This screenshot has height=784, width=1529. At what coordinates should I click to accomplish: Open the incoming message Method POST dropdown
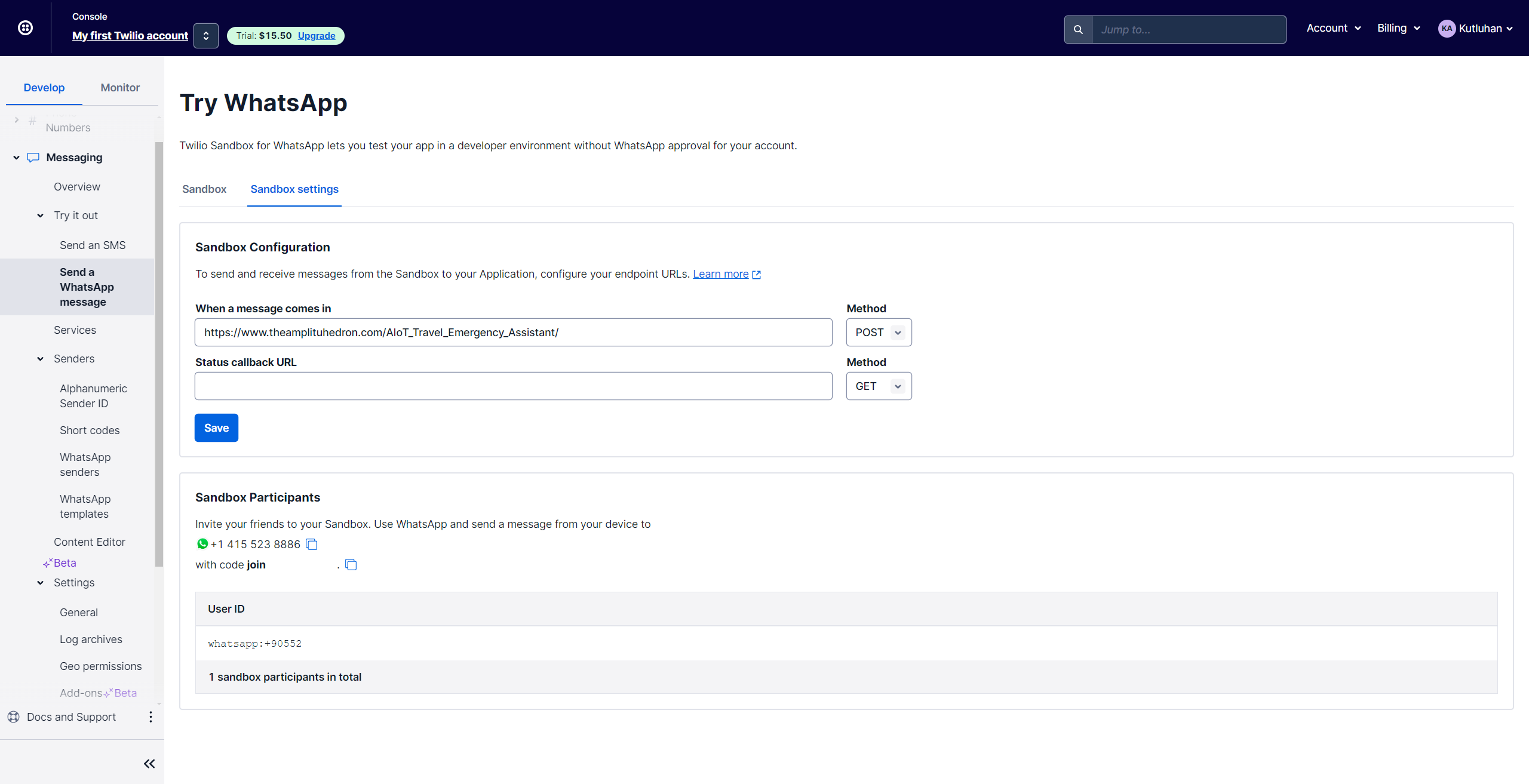[879, 333]
